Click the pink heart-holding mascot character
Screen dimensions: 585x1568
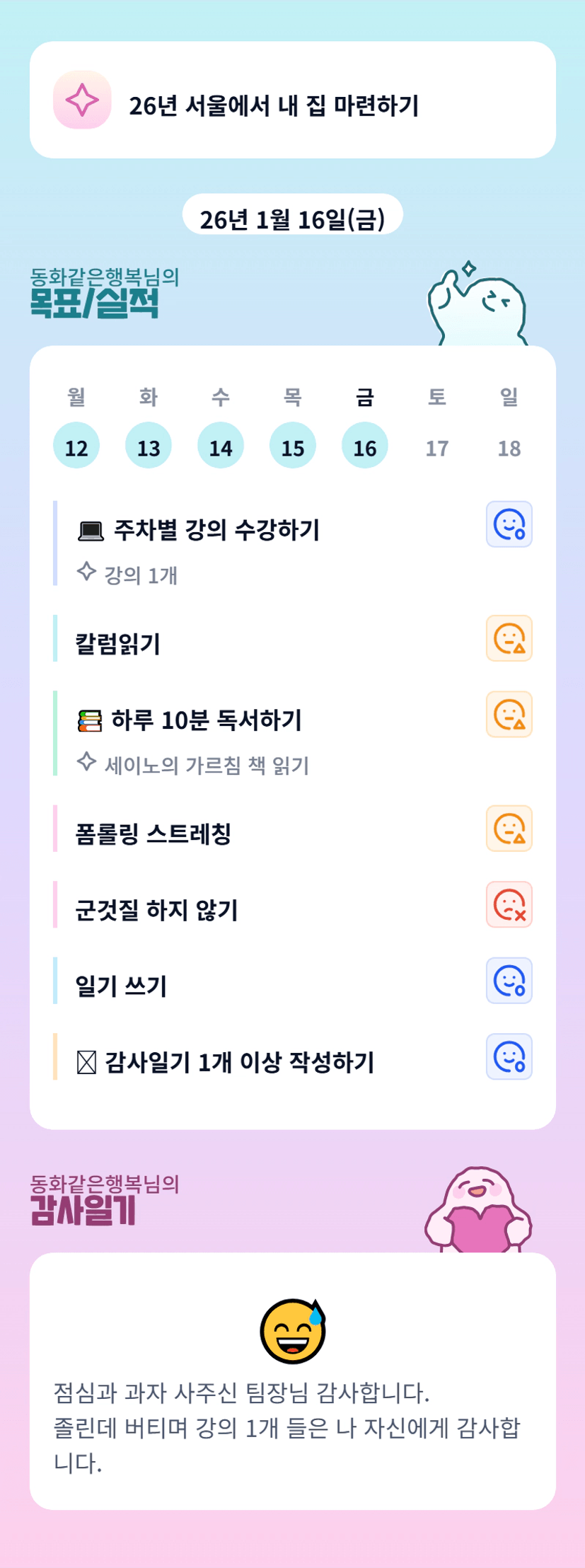coord(478,1211)
